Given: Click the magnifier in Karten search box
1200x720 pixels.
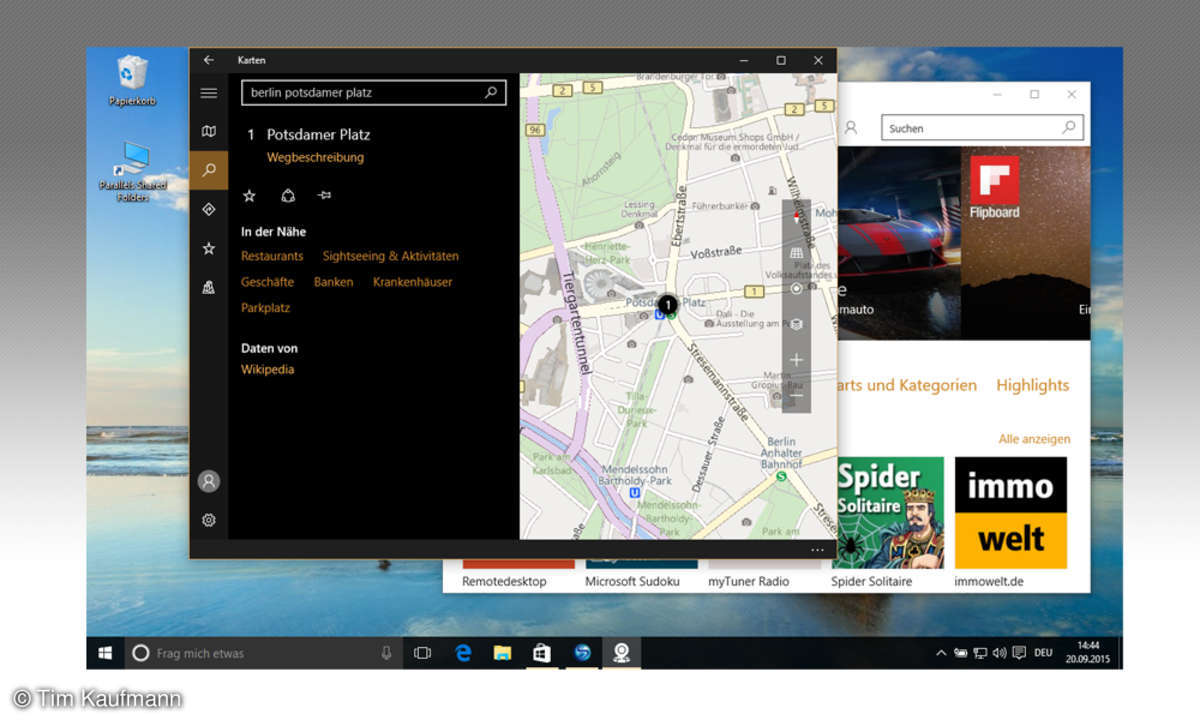Looking at the screenshot, I should tap(491, 92).
